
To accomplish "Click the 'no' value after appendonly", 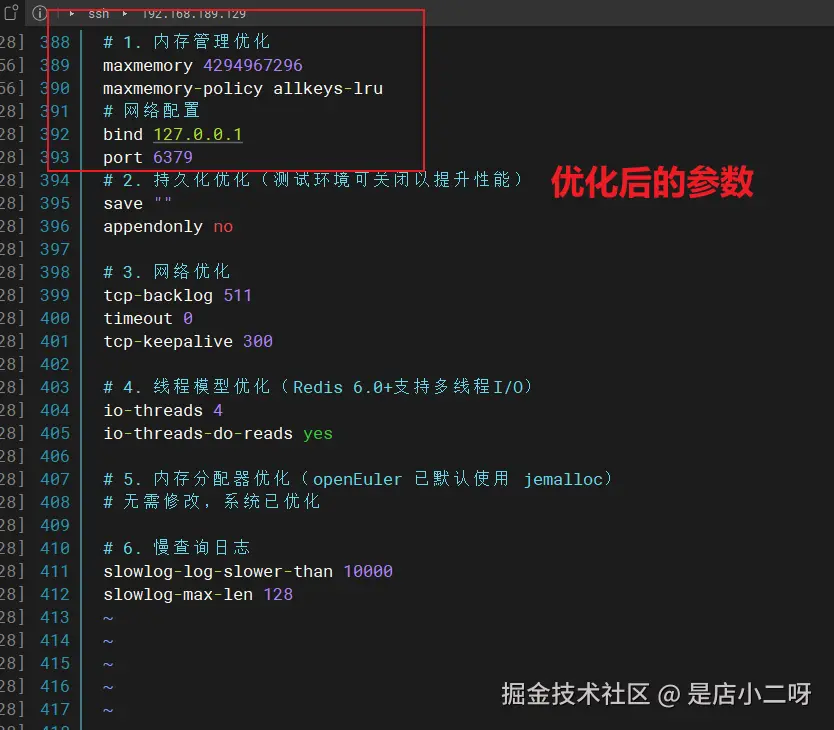I will pos(223,227).
